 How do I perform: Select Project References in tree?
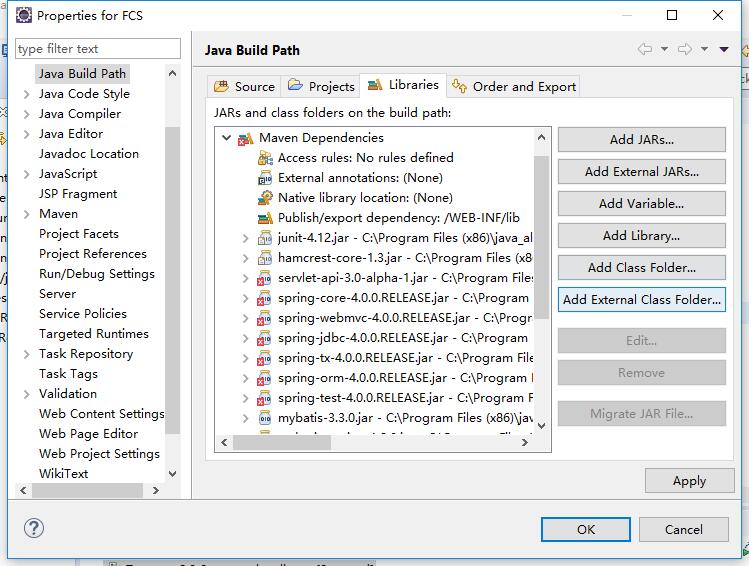[93, 254]
